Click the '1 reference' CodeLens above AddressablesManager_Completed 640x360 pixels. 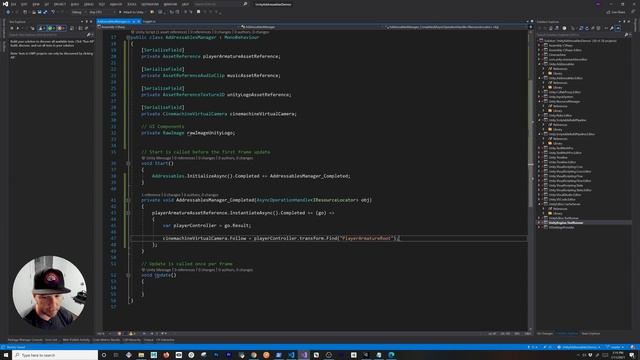click(151, 195)
